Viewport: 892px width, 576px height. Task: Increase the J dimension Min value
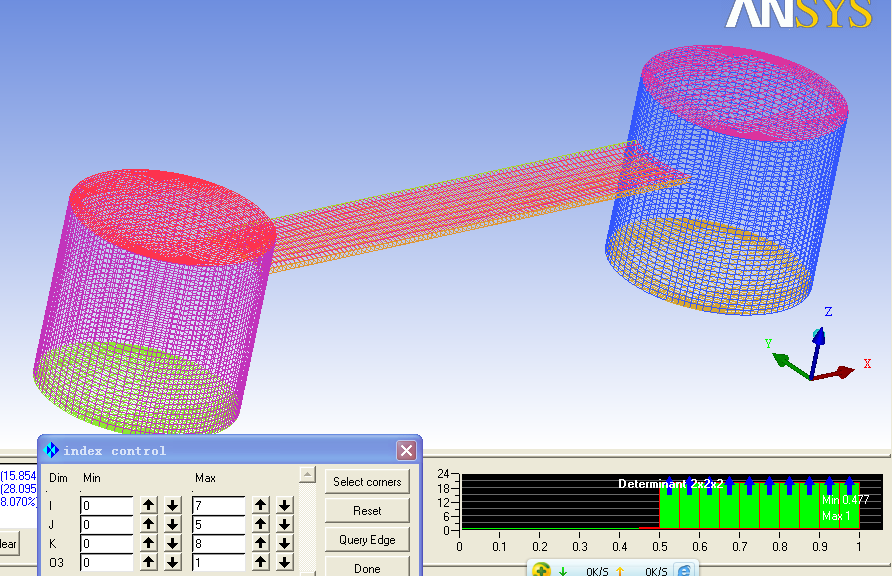(149, 524)
